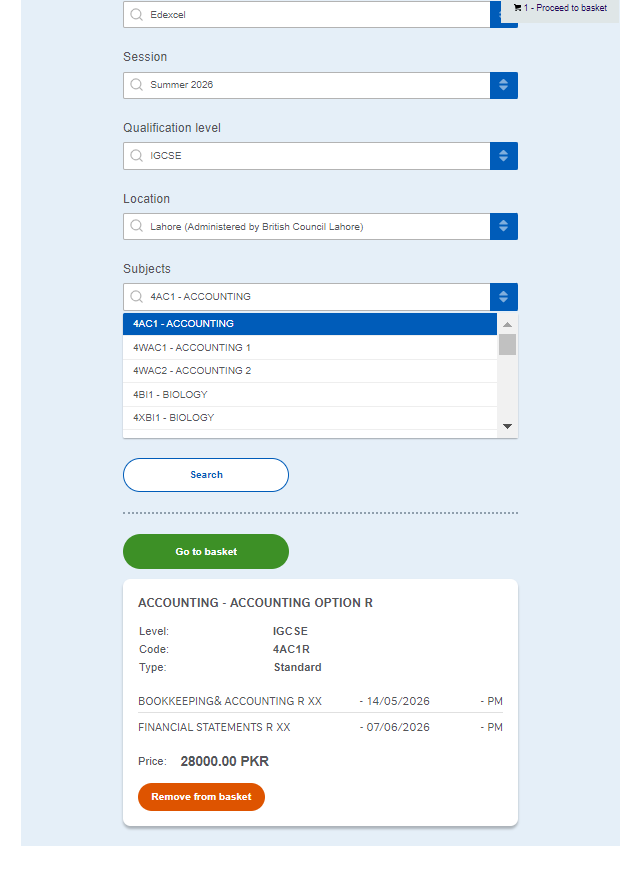Choose 4XBI1 - BIOLOGY subject

pyautogui.click(x=309, y=418)
